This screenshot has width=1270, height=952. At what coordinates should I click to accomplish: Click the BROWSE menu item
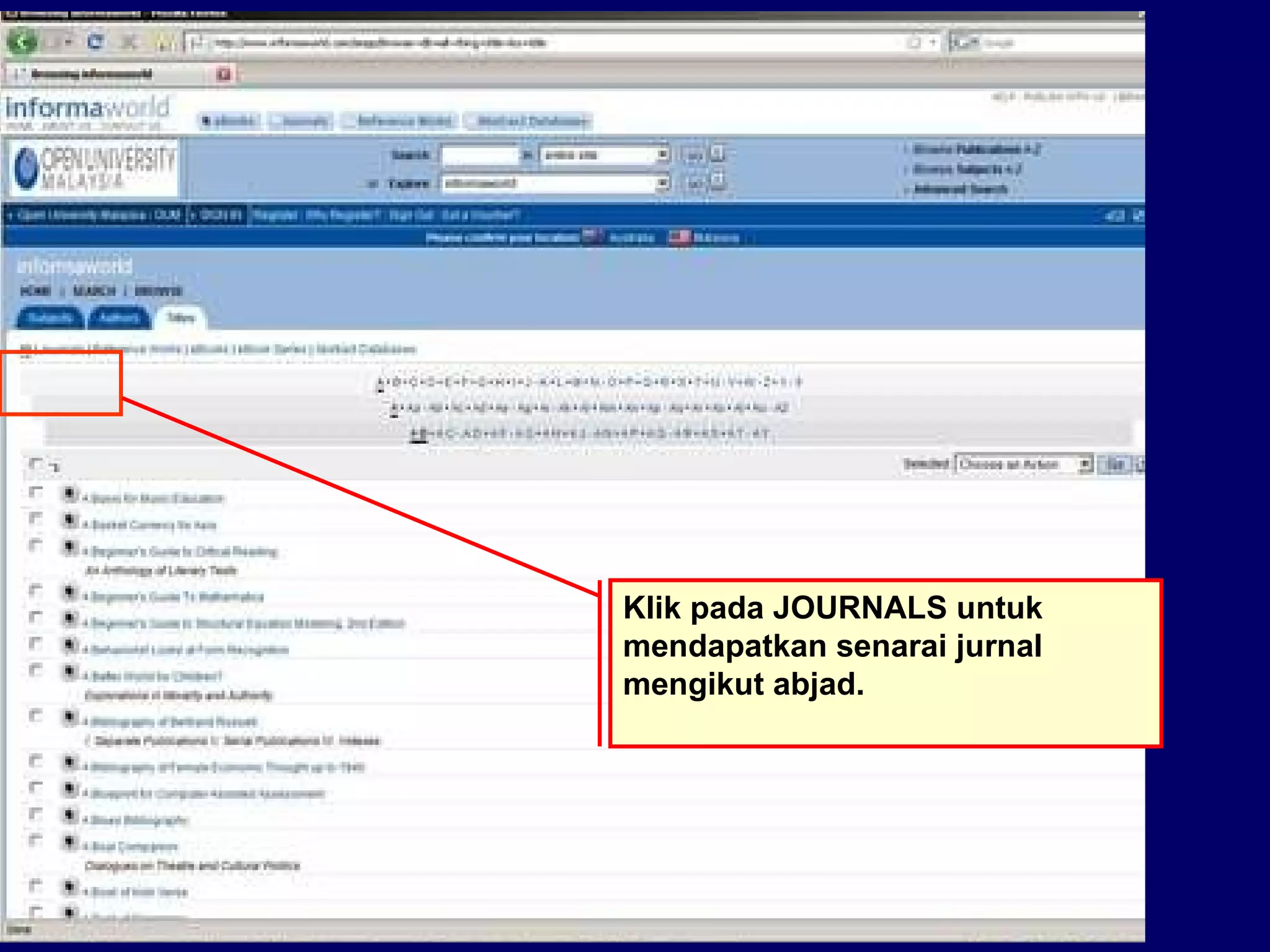click(158, 291)
